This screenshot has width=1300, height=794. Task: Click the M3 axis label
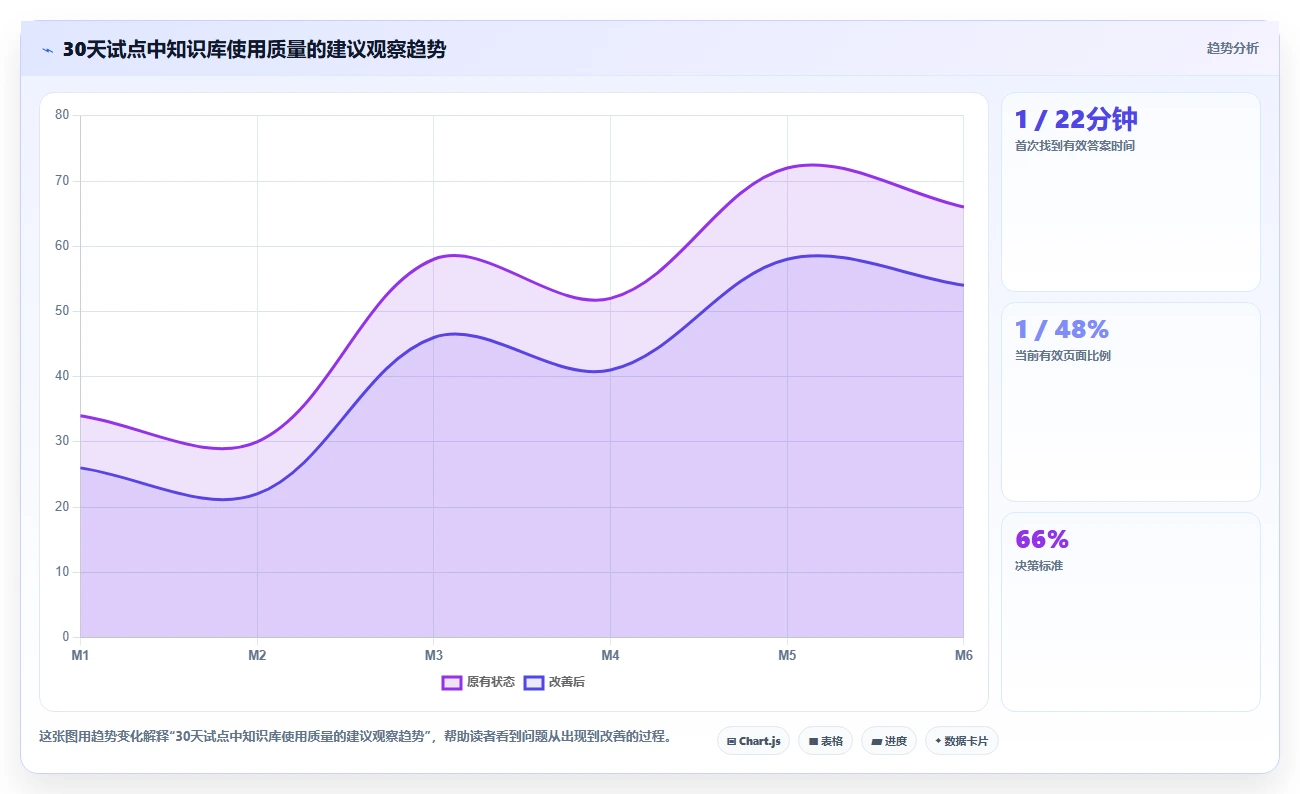click(x=433, y=655)
